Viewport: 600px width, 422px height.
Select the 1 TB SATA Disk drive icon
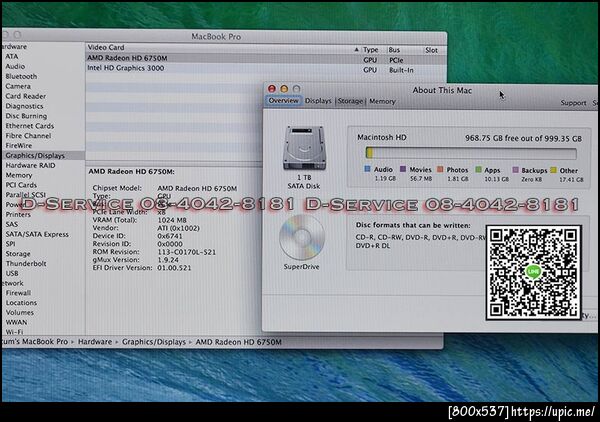pos(304,148)
